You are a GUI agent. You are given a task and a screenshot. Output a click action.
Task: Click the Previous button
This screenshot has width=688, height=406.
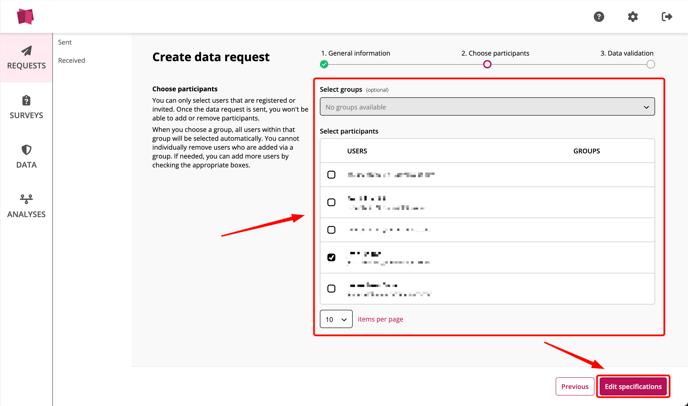pyautogui.click(x=574, y=386)
